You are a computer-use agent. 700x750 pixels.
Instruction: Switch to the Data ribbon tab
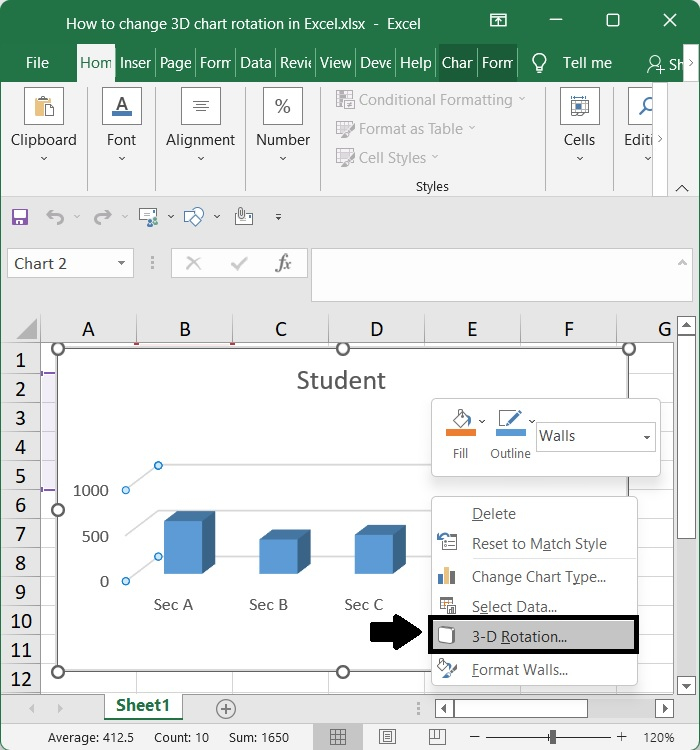tap(256, 63)
